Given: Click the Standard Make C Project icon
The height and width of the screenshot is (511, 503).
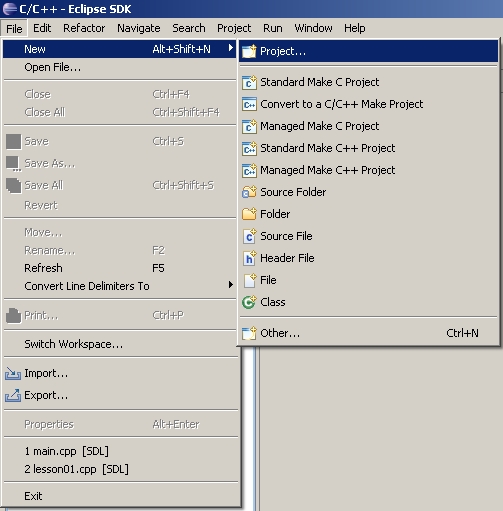Looking at the screenshot, I should point(249,82).
